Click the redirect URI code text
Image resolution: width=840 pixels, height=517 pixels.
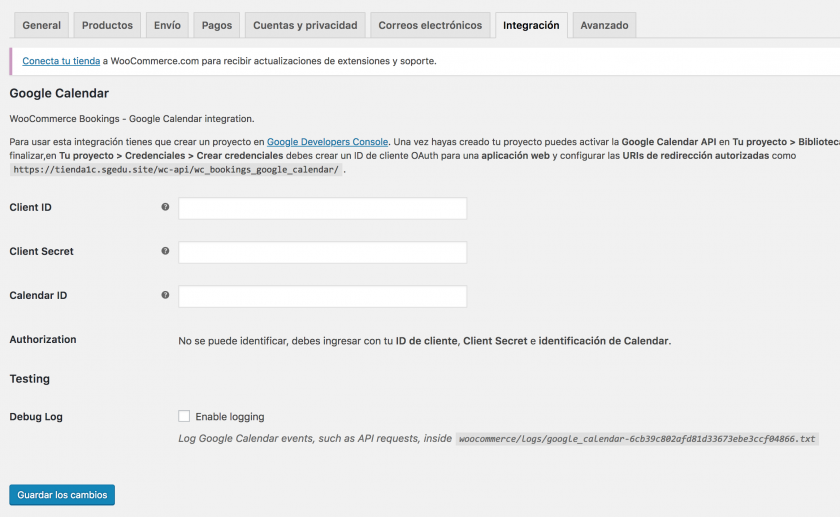point(176,170)
